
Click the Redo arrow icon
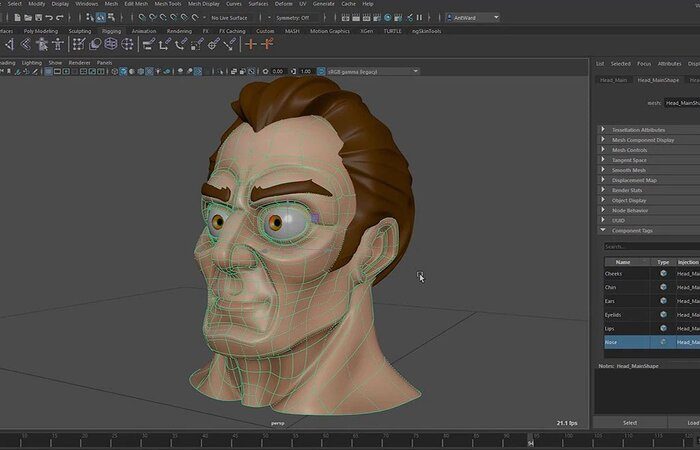click(x=59, y=17)
